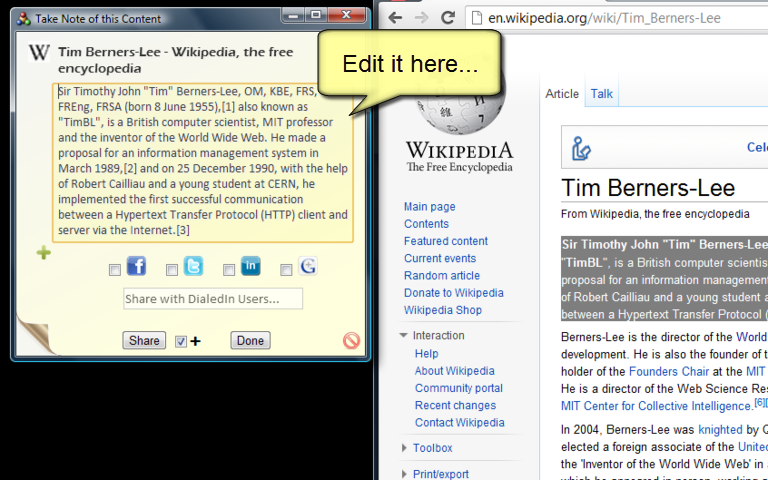The image size is (768, 480).
Task: Click the Google share icon
Action: pyautogui.click(x=308, y=266)
